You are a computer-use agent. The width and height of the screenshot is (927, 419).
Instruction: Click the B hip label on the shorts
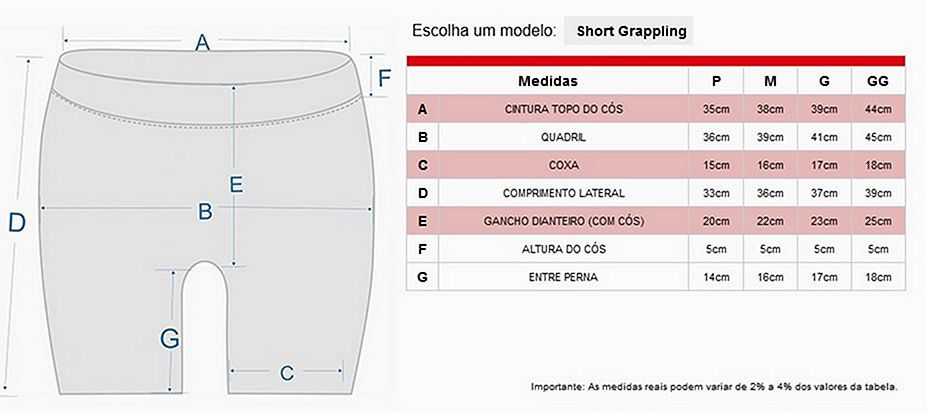point(205,211)
